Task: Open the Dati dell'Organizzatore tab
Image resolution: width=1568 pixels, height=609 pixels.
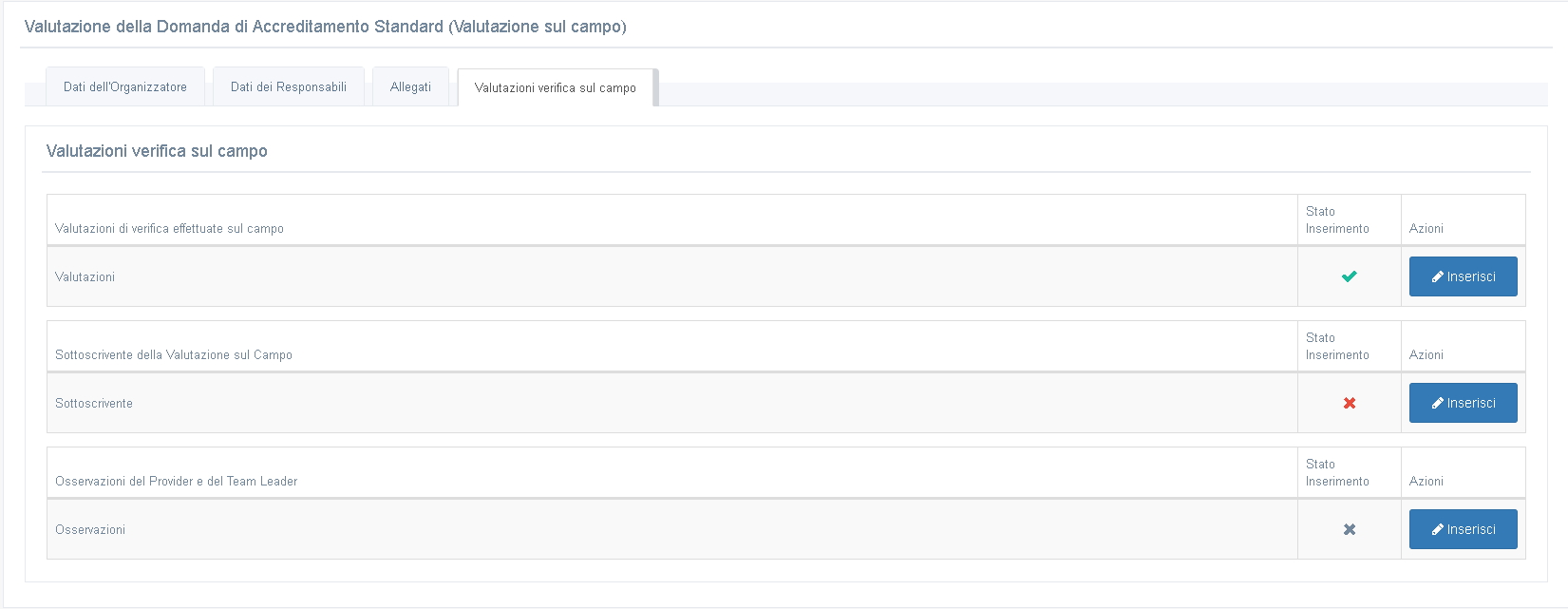Action: click(x=125, y=86)
